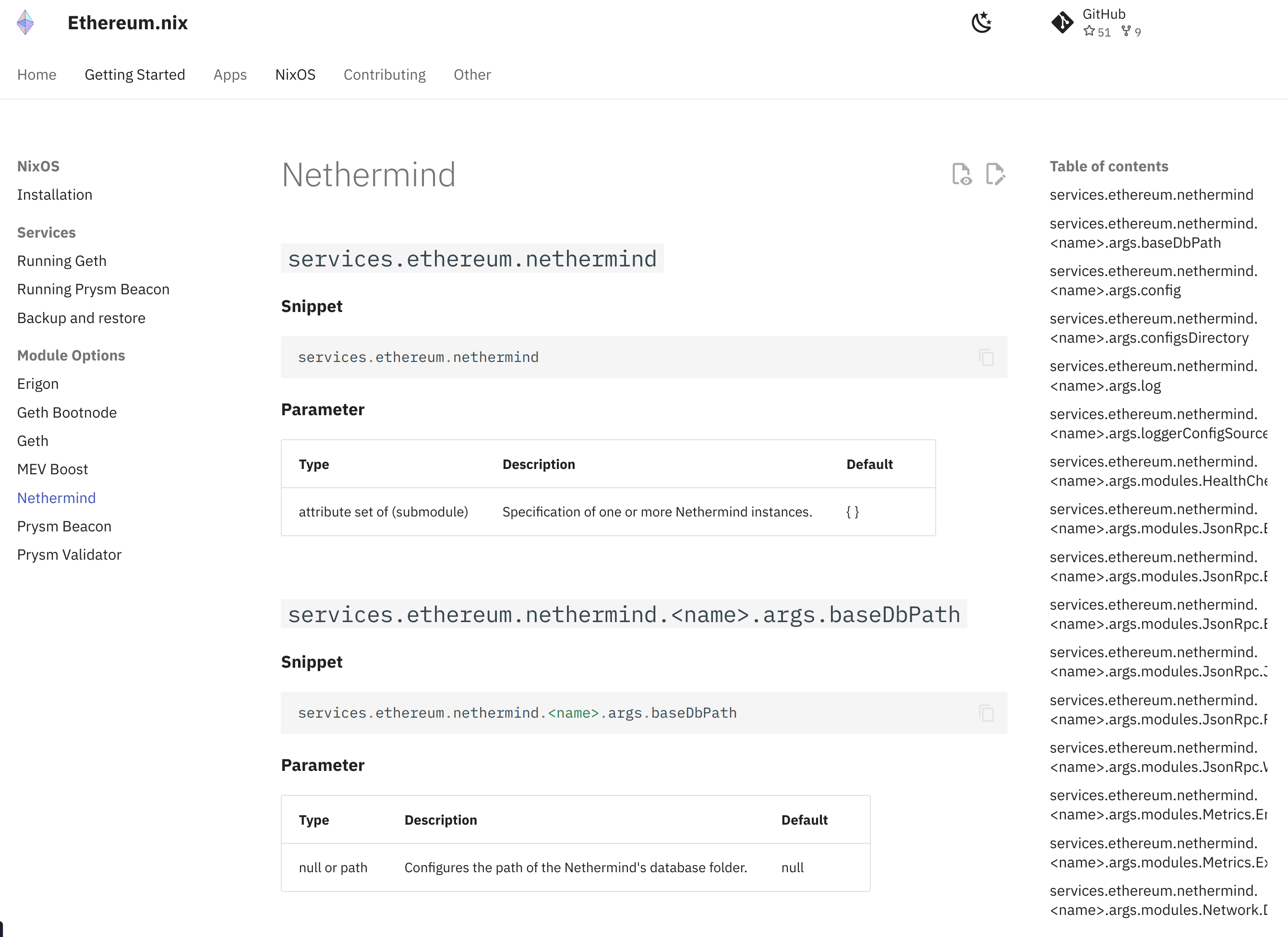Go to the Home tab
Viewport: 1288px width, 937px height.
point(37,74)
